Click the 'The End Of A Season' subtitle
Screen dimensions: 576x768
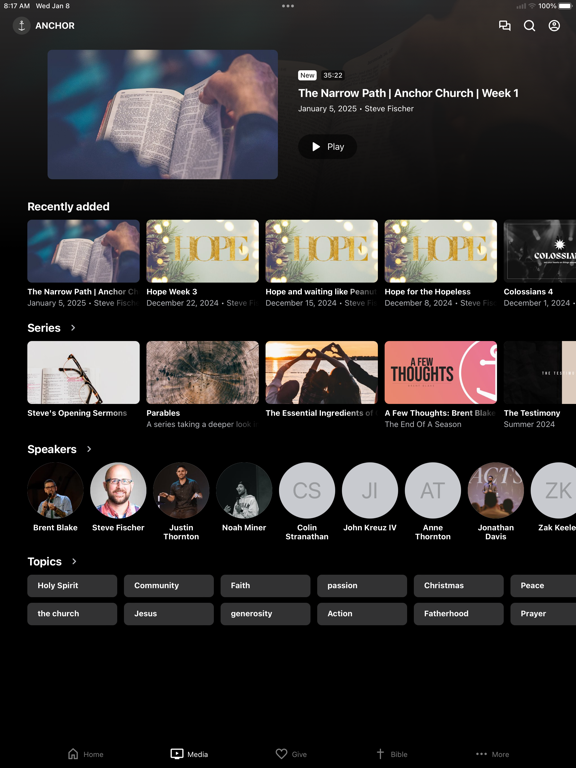pos(423,424)
